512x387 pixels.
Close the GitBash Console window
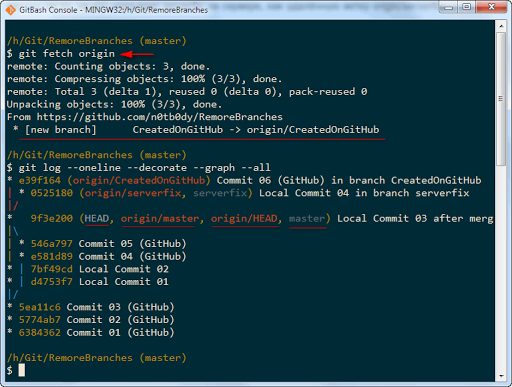[491, 7]
